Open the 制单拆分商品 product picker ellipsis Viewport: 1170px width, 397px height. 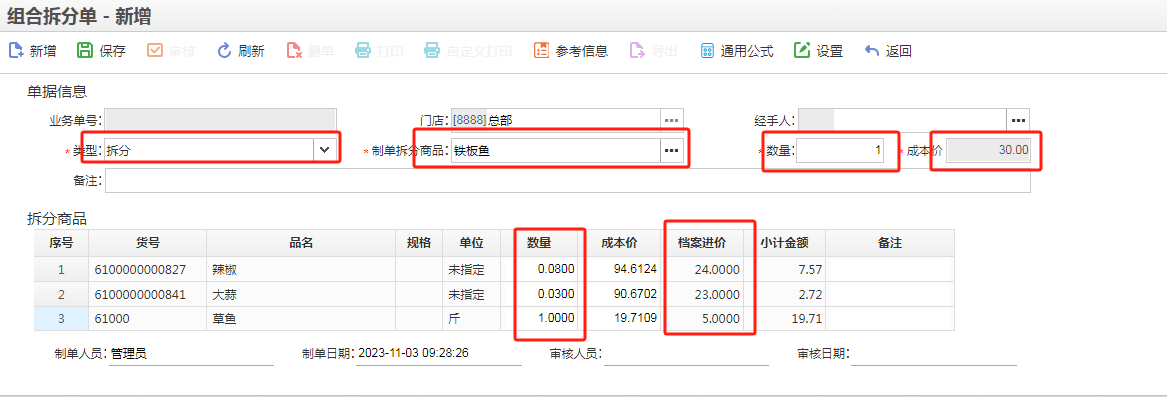coord(672,150)
